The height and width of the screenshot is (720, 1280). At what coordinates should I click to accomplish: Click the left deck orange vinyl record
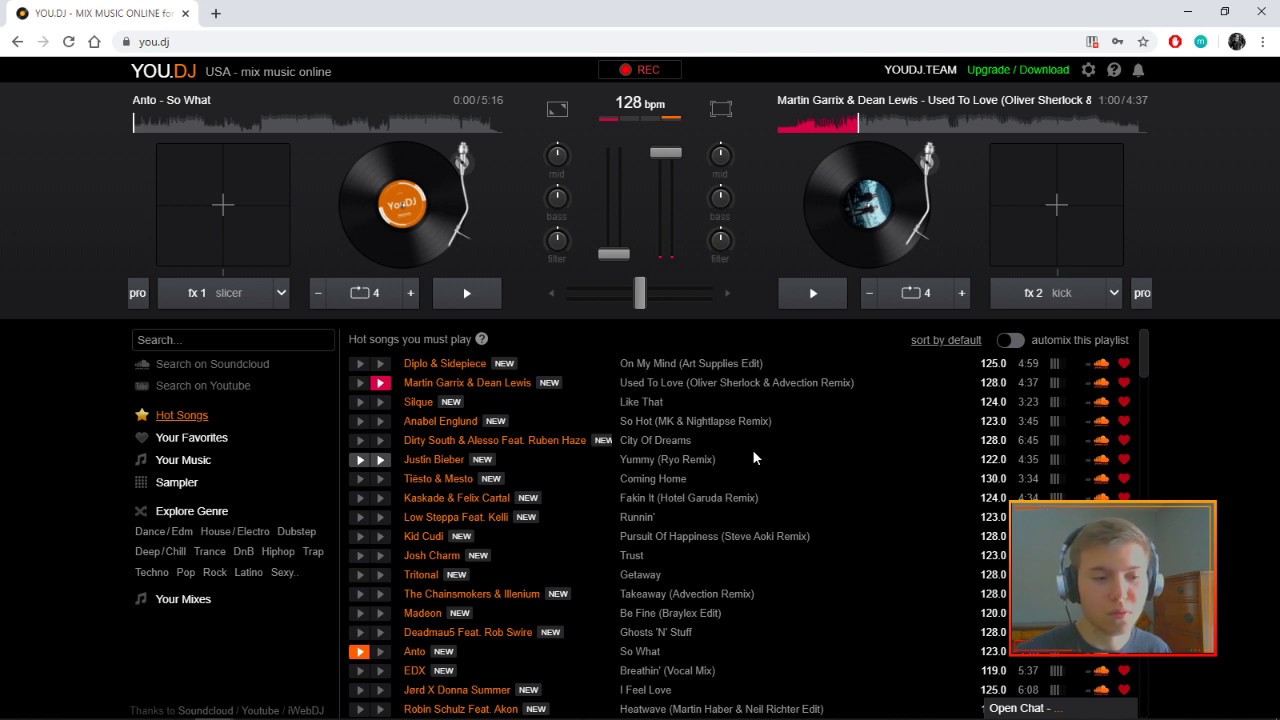[x=402, y=205]
